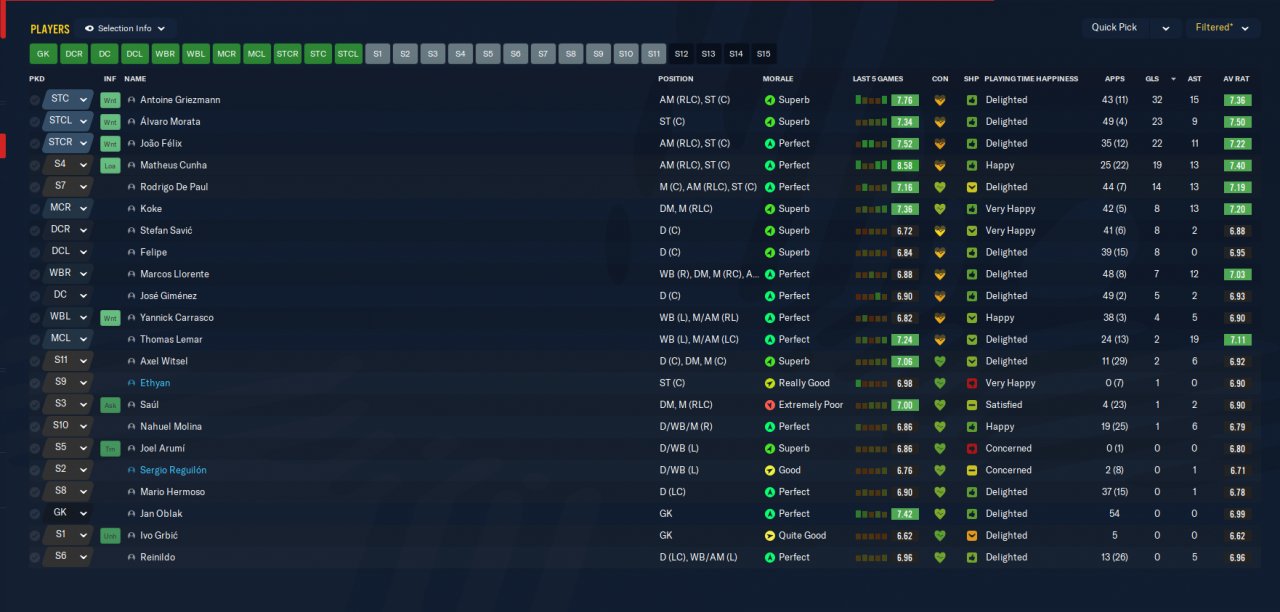
Task: Click the red match sharpness icon for Joel Arumí
Action: click(971, 449)
